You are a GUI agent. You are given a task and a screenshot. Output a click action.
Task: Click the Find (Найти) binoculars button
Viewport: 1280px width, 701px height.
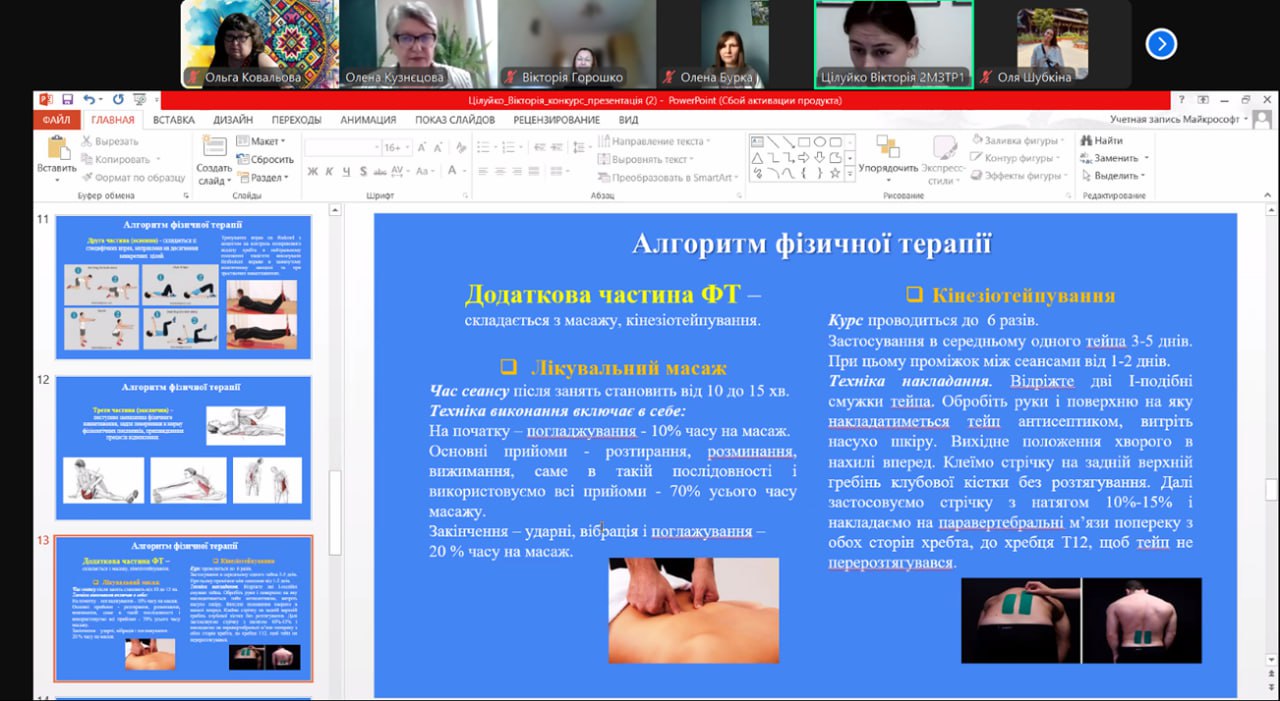coord(1101,141)
